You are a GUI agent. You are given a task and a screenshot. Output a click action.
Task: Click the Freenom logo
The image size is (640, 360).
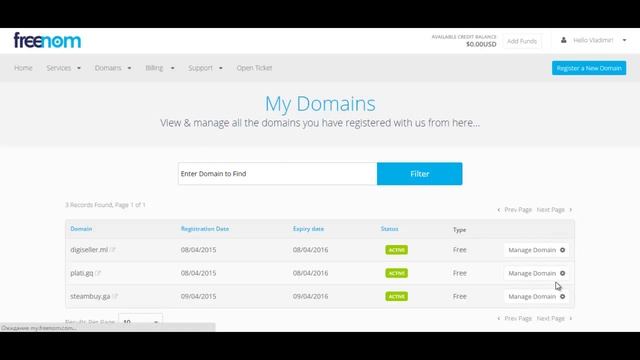click(x=47, y=40)
